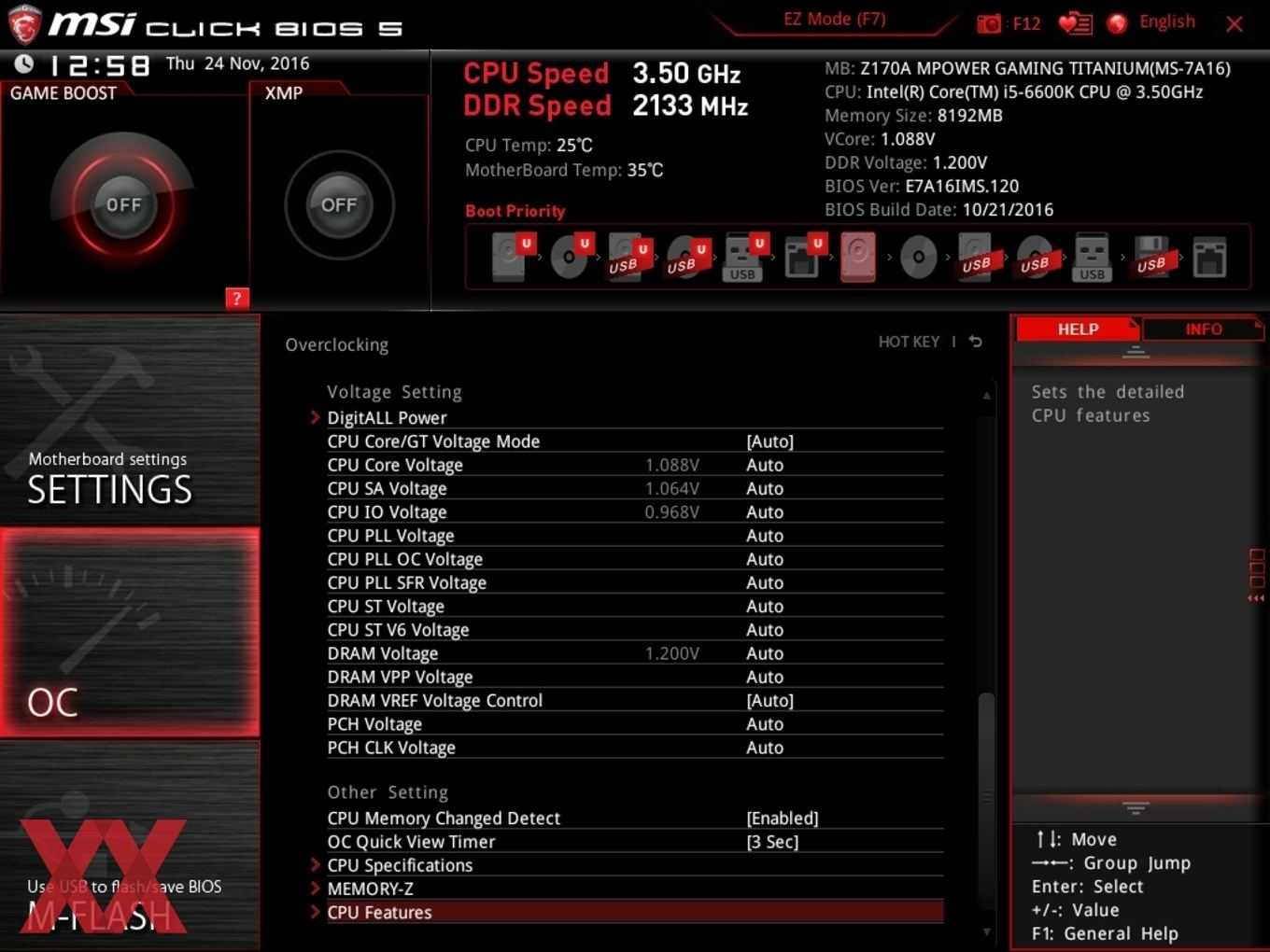Image resolution: width=1270 pixels, height=952 pixels.
Task: Edit the PCH Voltage Auto field
Action: point(765,724)
